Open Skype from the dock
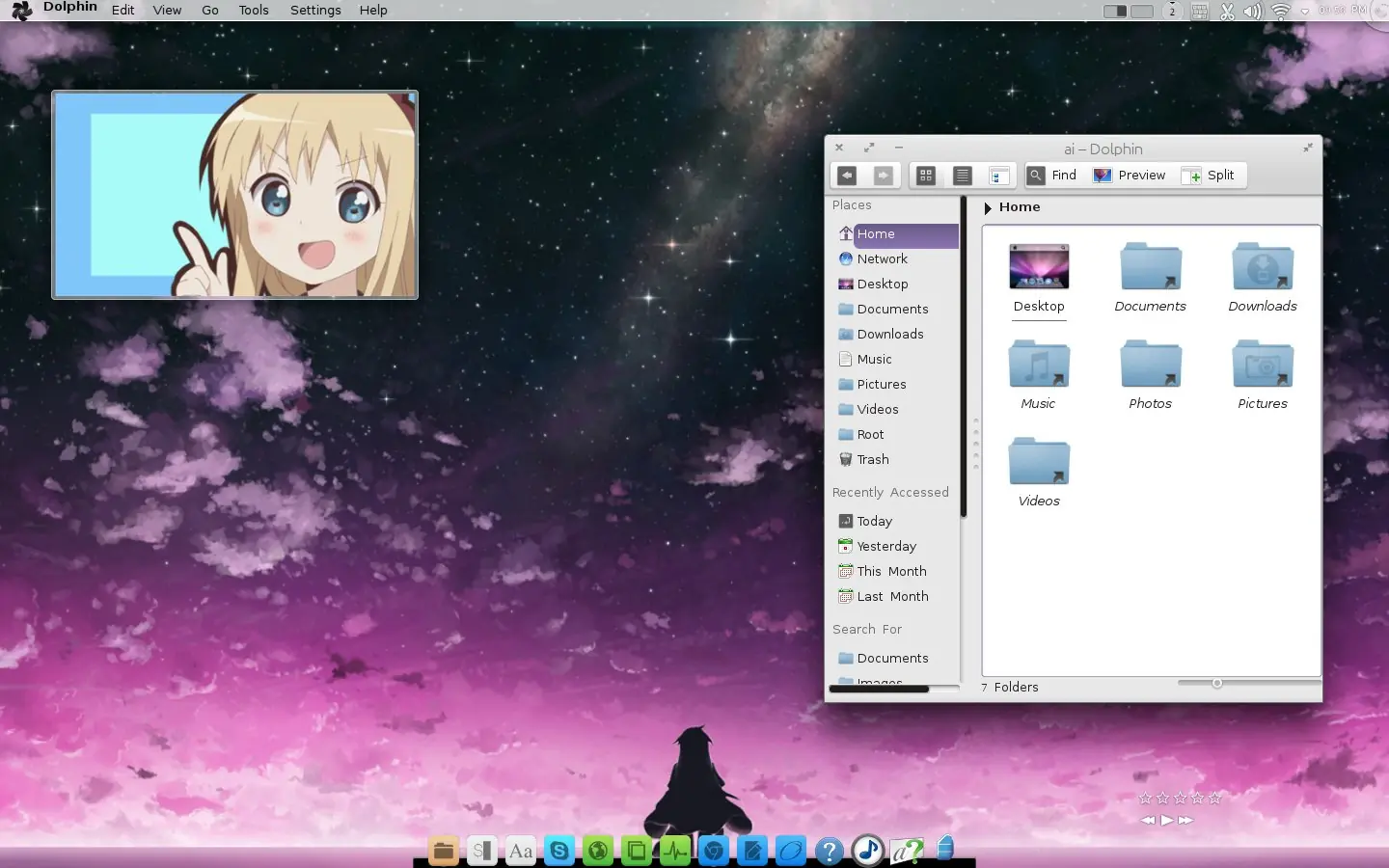This screenshot has width=1389, height=868. 558,851
